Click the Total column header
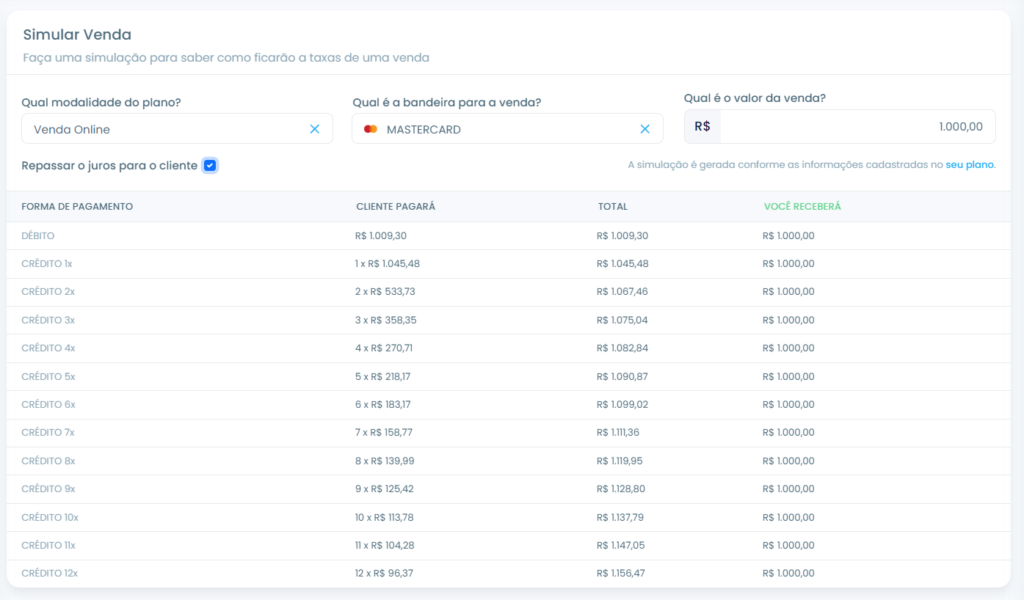 (x=612, y=207)
